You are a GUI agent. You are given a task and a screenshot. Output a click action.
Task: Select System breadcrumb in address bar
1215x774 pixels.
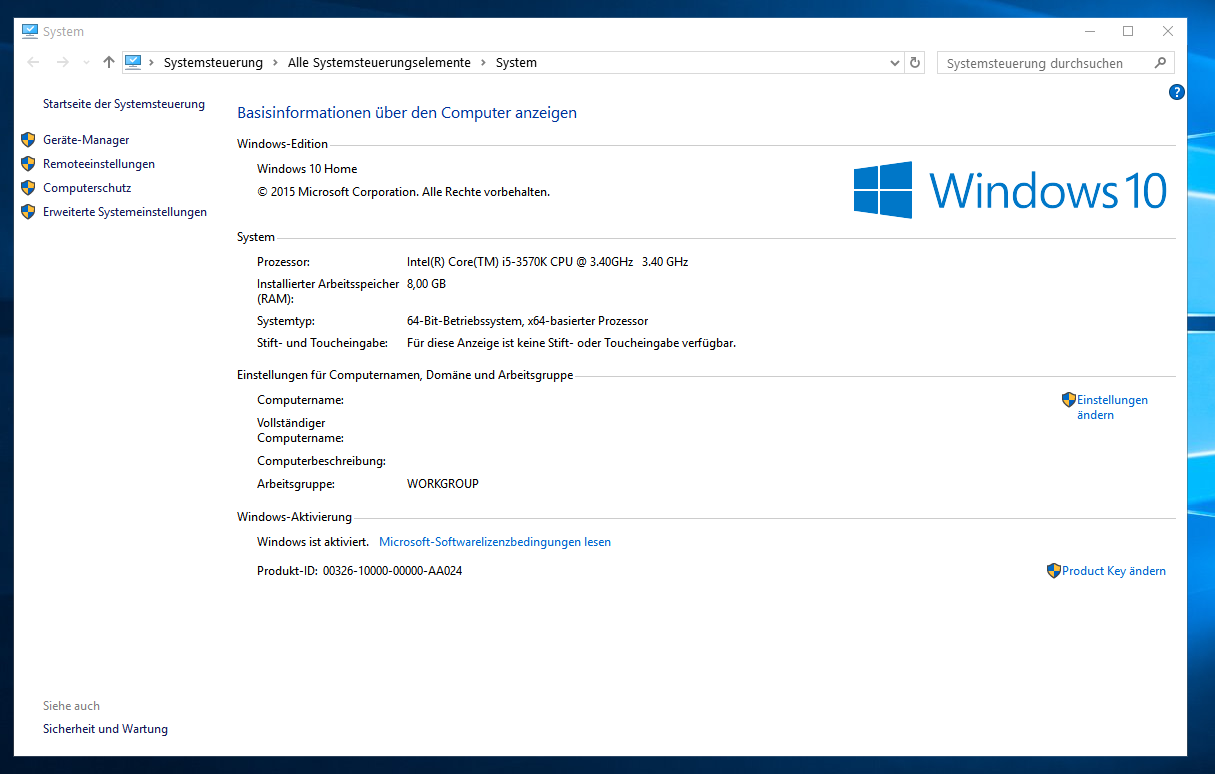coord(516,63)
